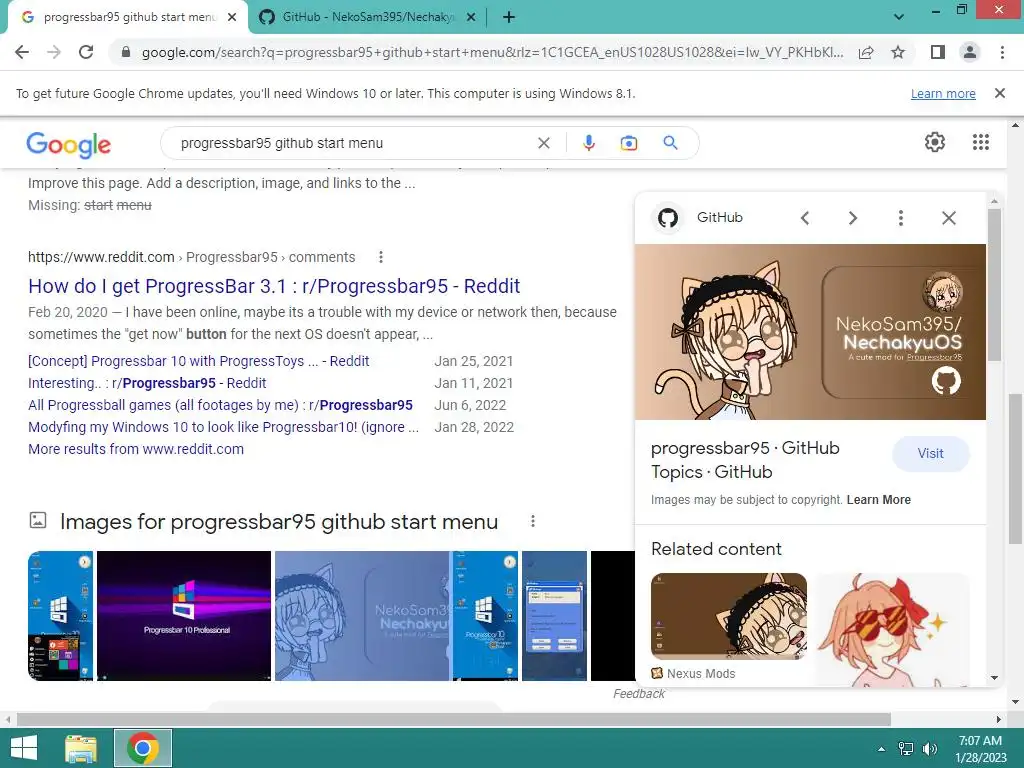Click Learn more about Chrome updates
The width and height of the screenshot is (1024, 768).
pos(943,93)
